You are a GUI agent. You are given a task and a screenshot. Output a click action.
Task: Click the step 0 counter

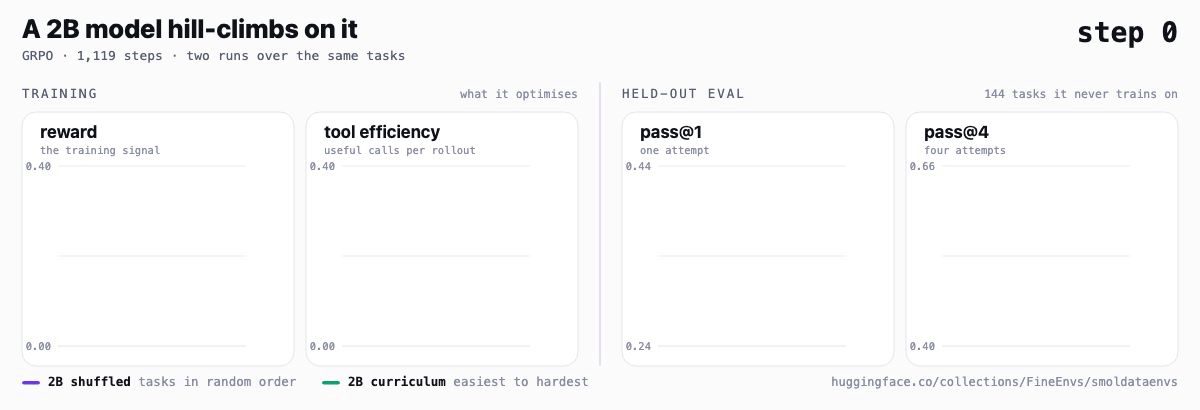click(x=1127, y=32)
